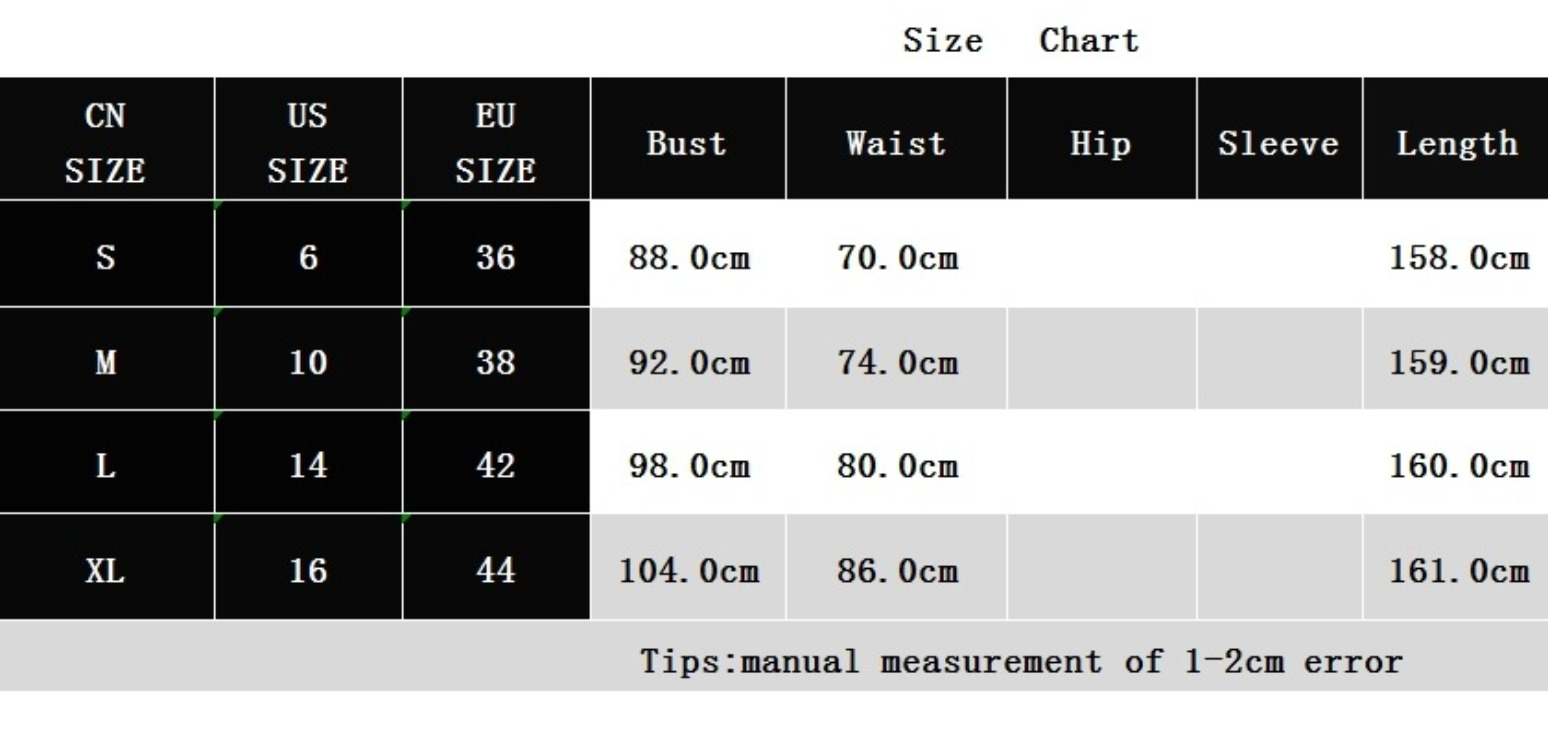
Task: Select the 158.0cm length value
Action: pos(1459,258)
